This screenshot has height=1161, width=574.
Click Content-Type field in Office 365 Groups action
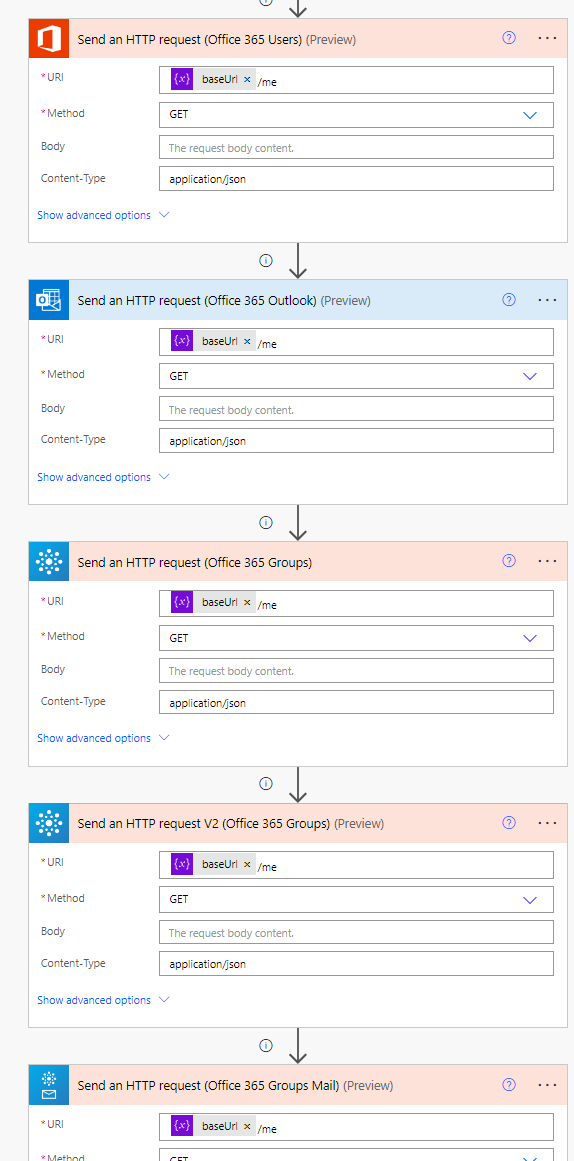pyautogui.click(x=356, y=702)
